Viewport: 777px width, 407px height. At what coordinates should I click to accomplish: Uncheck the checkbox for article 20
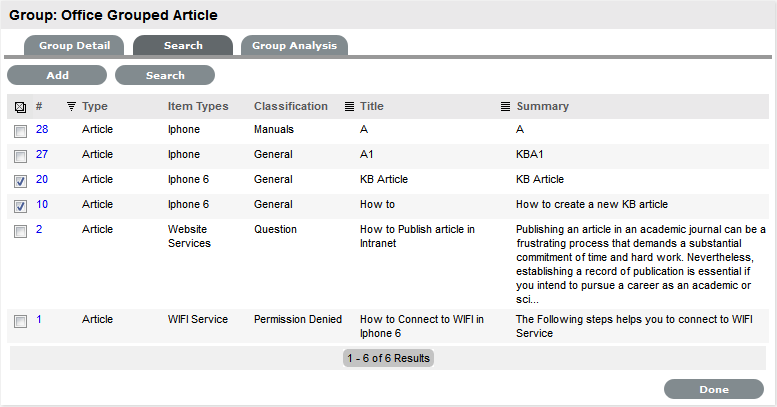[x=20, y=181]
